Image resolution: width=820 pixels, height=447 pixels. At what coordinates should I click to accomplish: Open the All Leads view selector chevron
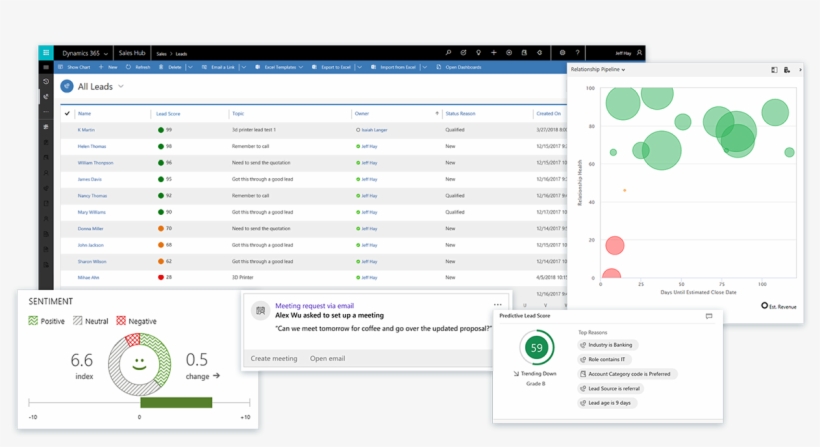click(x=121, y=86)
